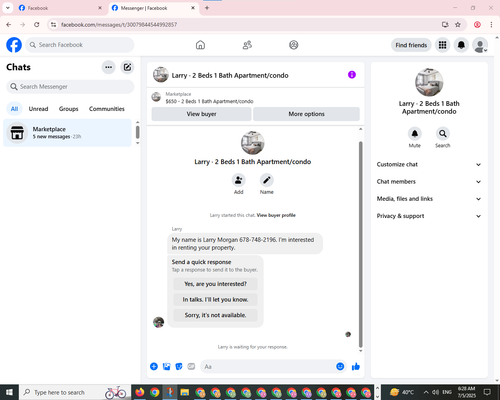Viewport: 500px width, 400px height.
Task: View site information icon in address bar
Action: click(53, 25)
